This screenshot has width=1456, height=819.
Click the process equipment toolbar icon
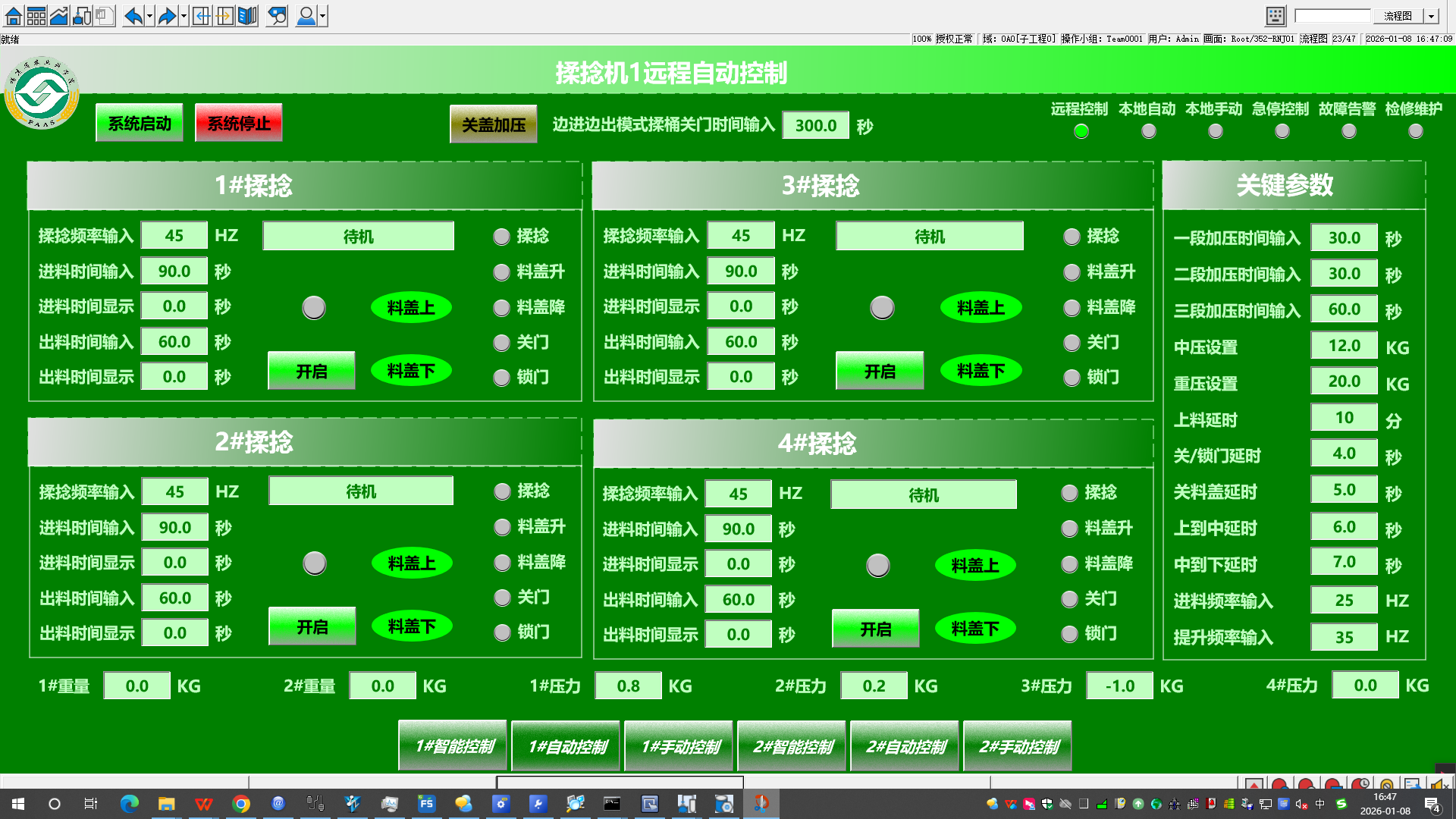point(81,16)
